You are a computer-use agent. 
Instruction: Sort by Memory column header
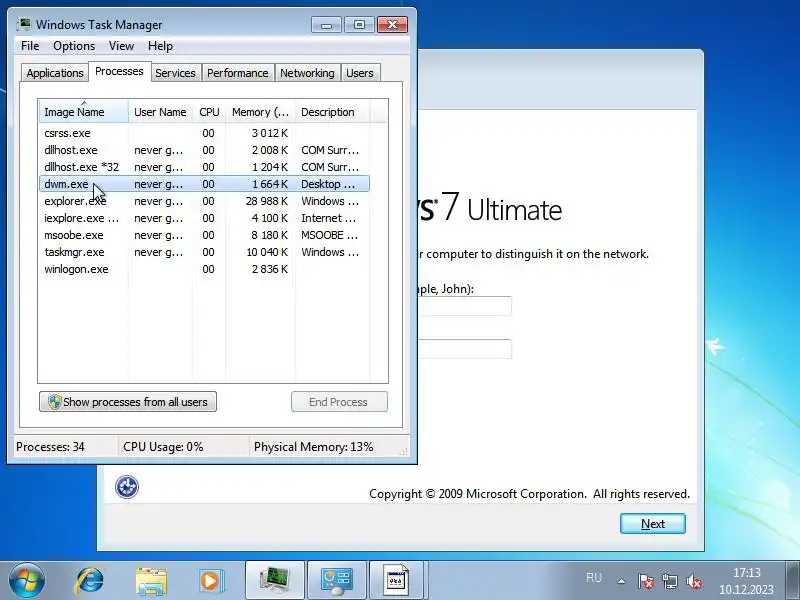(x=260, y=112)
